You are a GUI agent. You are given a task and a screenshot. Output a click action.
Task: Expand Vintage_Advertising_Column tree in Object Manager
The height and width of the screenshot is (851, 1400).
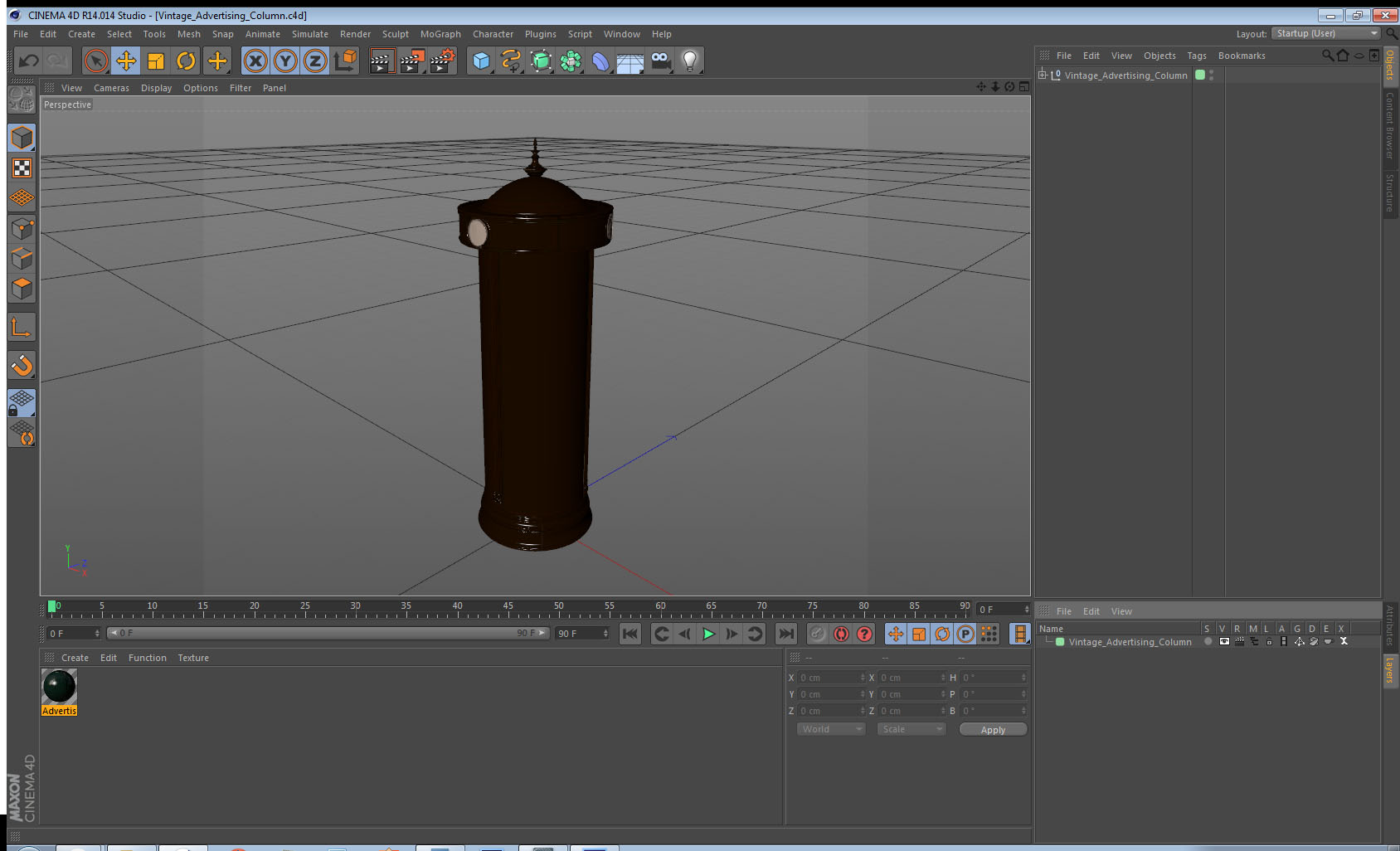(x=1043, y=75)
